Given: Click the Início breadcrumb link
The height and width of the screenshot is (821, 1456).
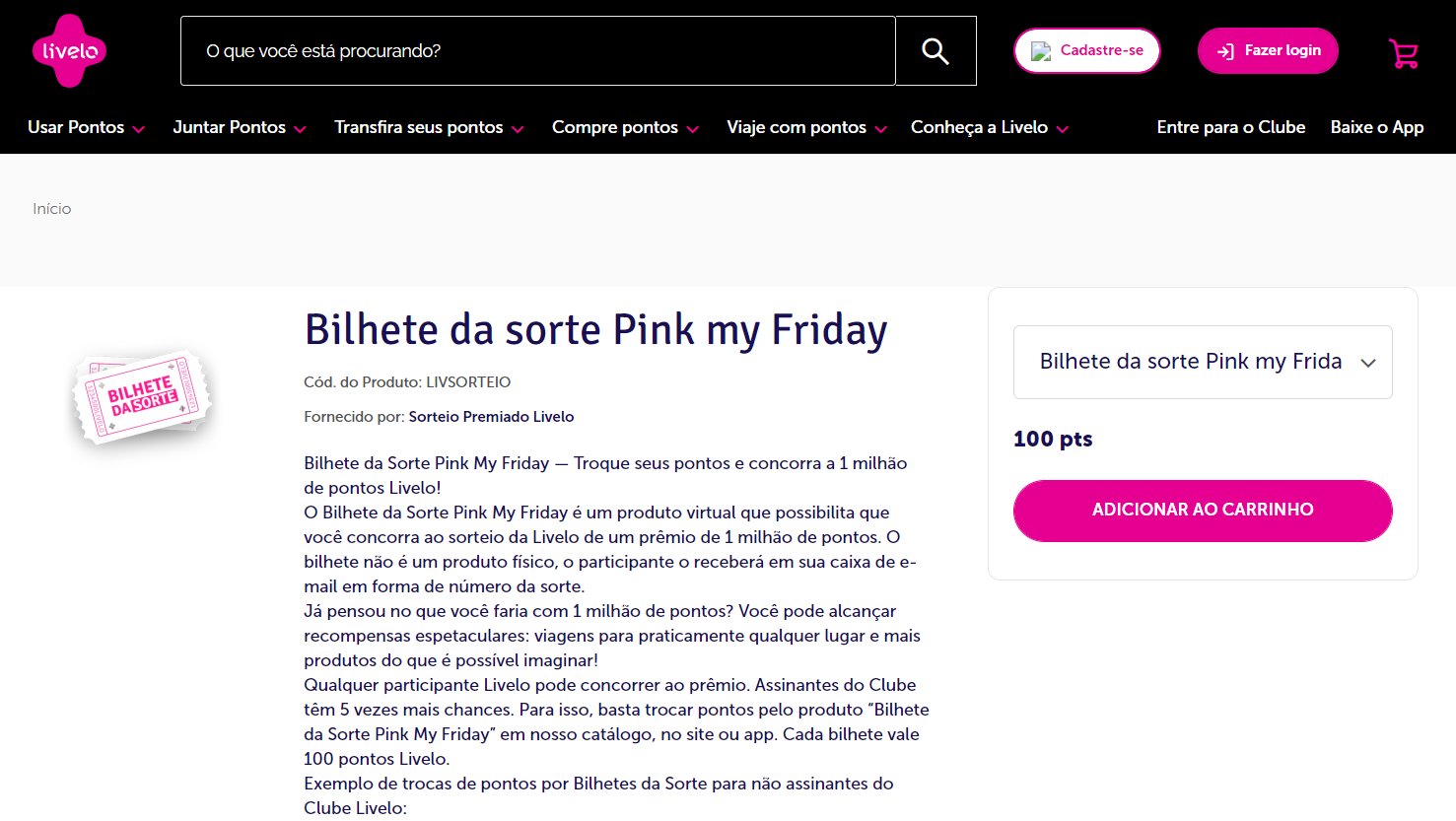Looking at the screenshot, I should click(52, 209).
